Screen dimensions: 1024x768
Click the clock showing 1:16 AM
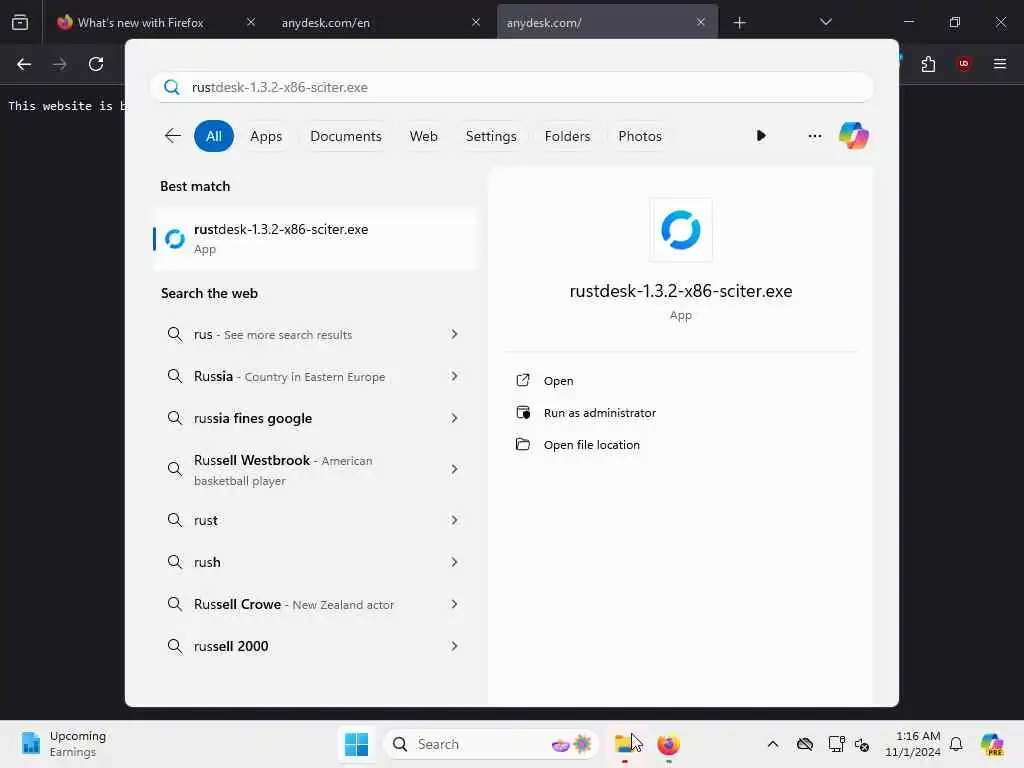(913, 744)
